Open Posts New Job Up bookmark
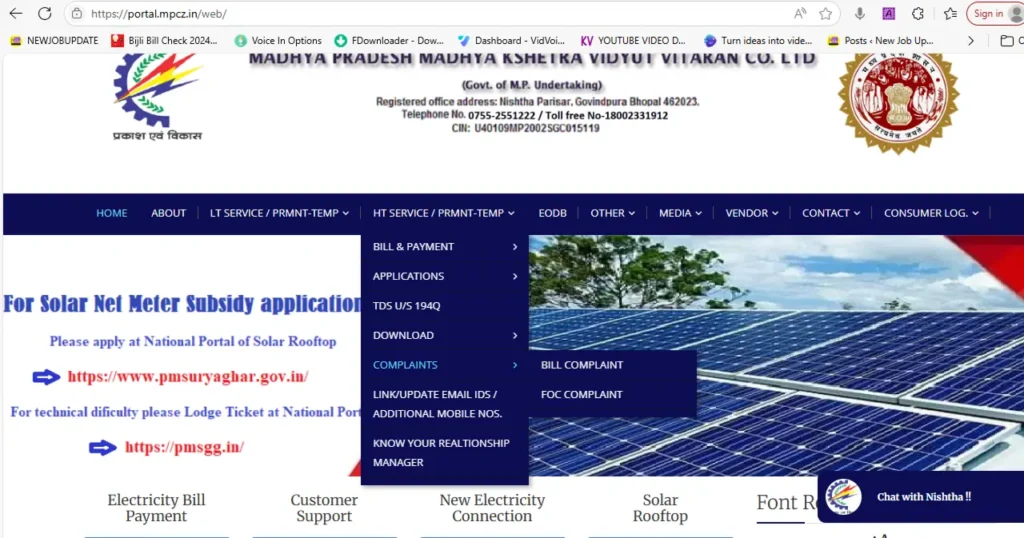1024x538 pixels. (880, 40)
